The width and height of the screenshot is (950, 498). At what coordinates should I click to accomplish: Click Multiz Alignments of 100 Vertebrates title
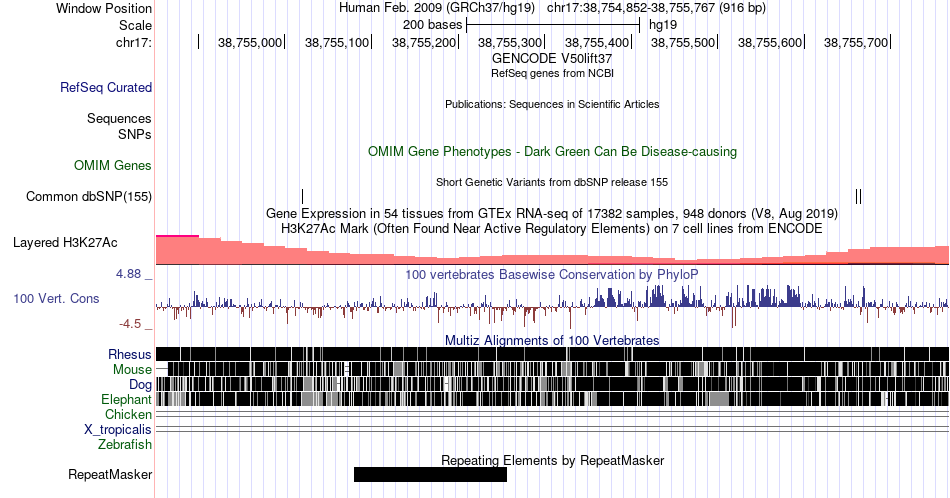(x=552, y=340)
